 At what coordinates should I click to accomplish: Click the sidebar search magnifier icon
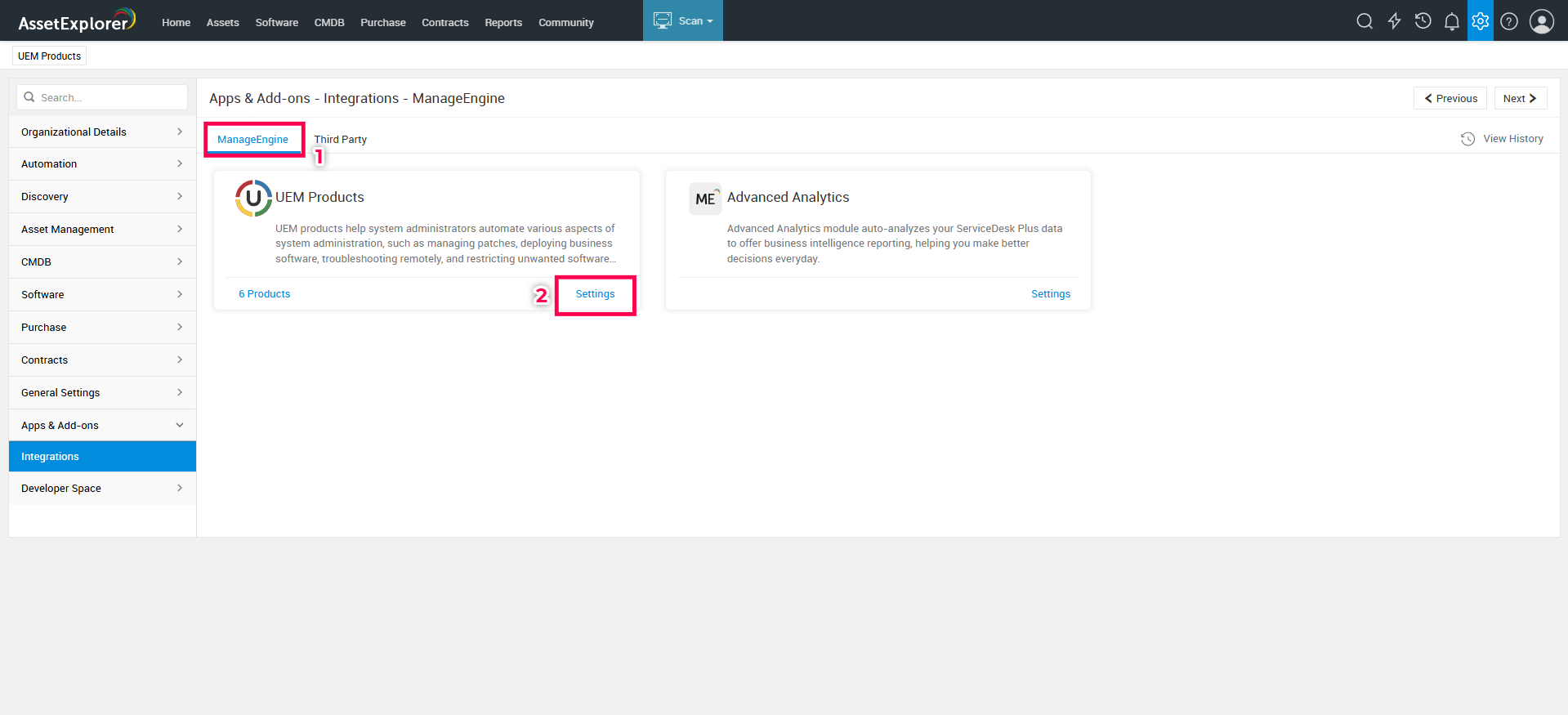pos(29,97)
